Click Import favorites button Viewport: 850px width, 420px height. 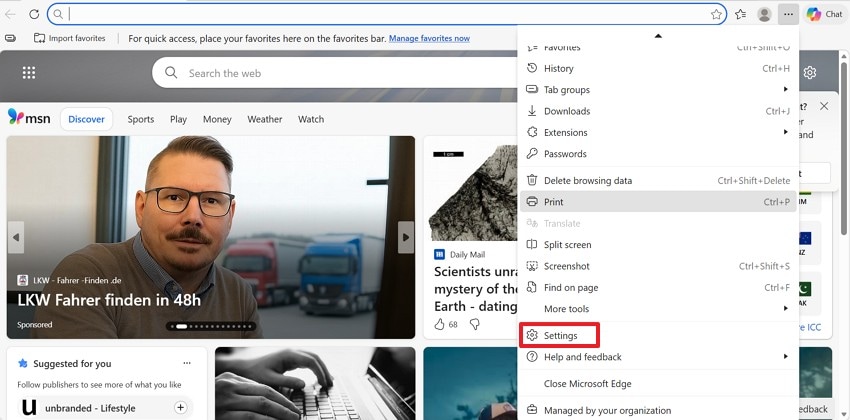pos(69,38)
